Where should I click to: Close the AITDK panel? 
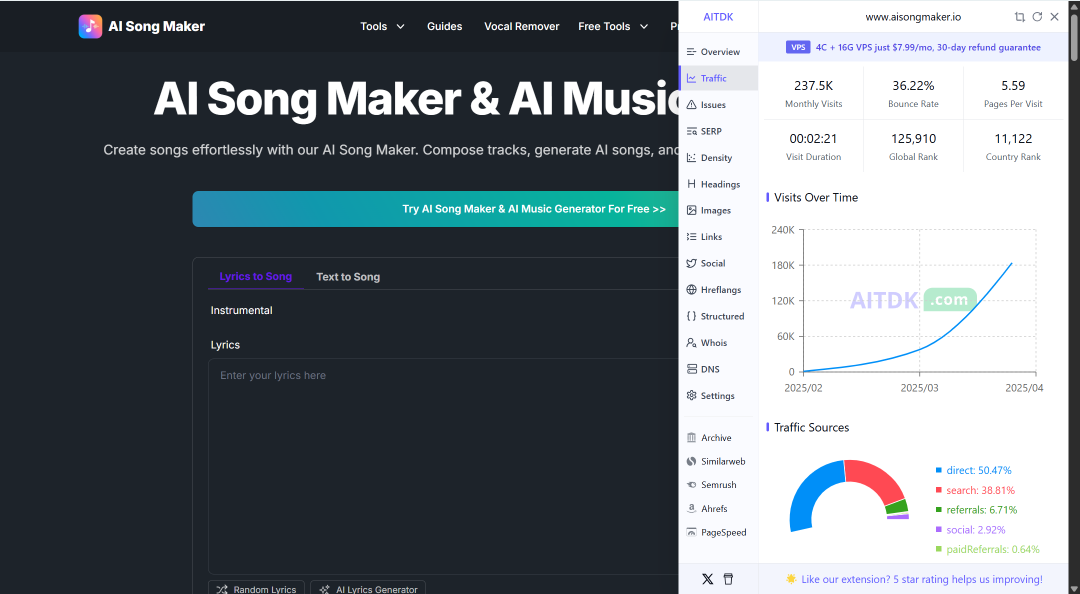pyautogui.click(x=1055, y=17)
